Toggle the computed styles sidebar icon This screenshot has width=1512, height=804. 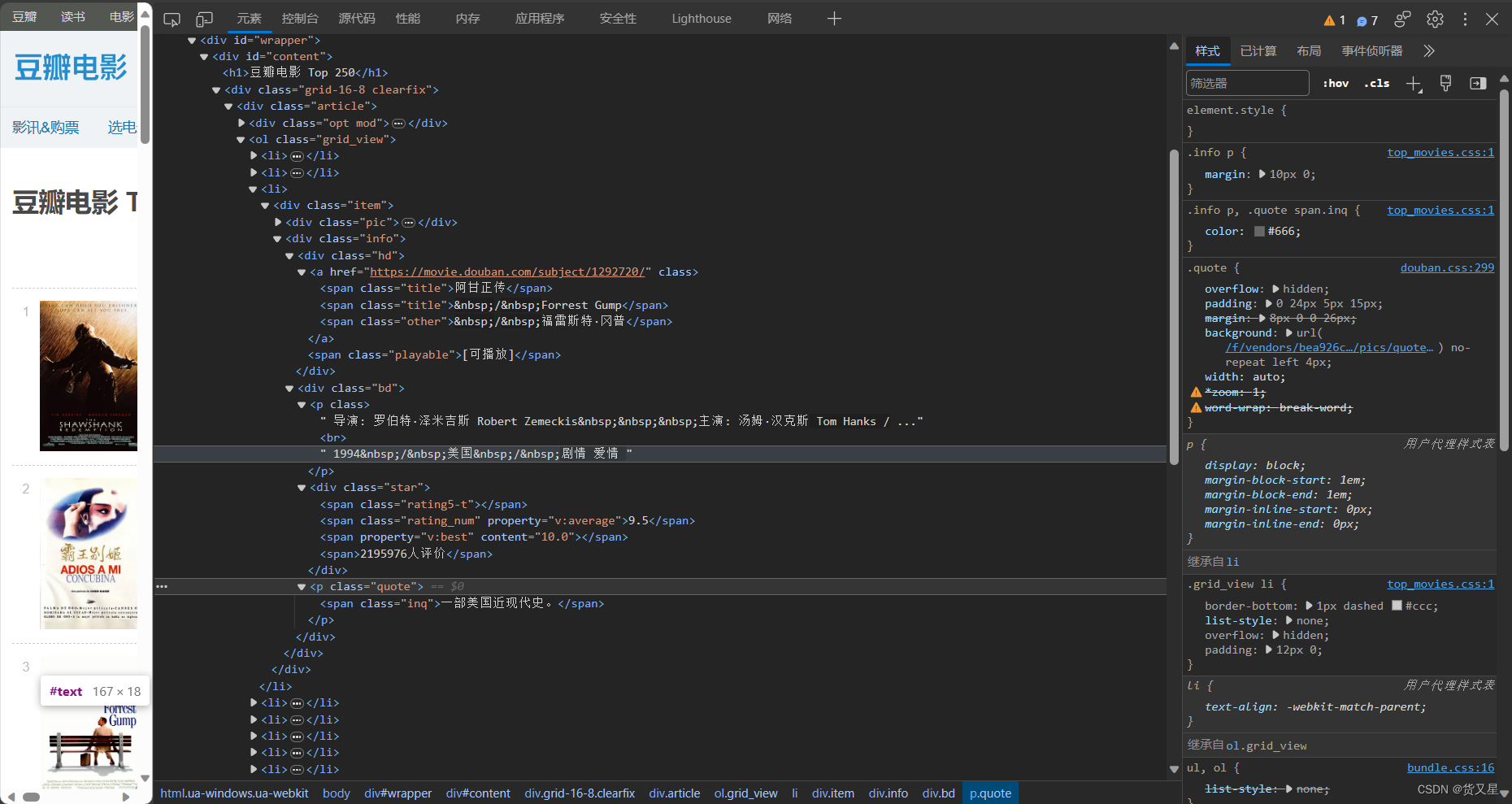[x=1478, y=83]
